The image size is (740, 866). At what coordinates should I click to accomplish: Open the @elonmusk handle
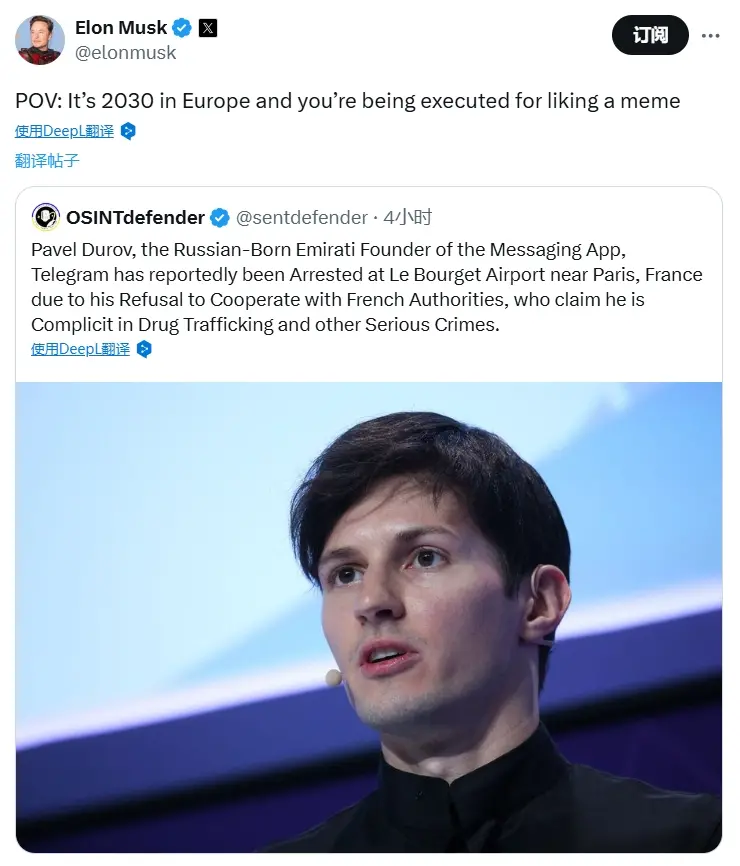tap(126, 52)
